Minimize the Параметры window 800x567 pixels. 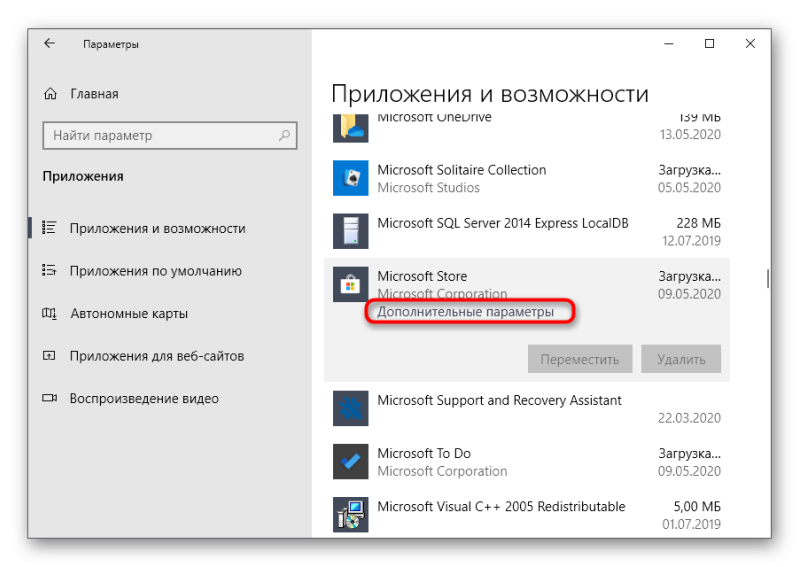click(x=669, y=44)
